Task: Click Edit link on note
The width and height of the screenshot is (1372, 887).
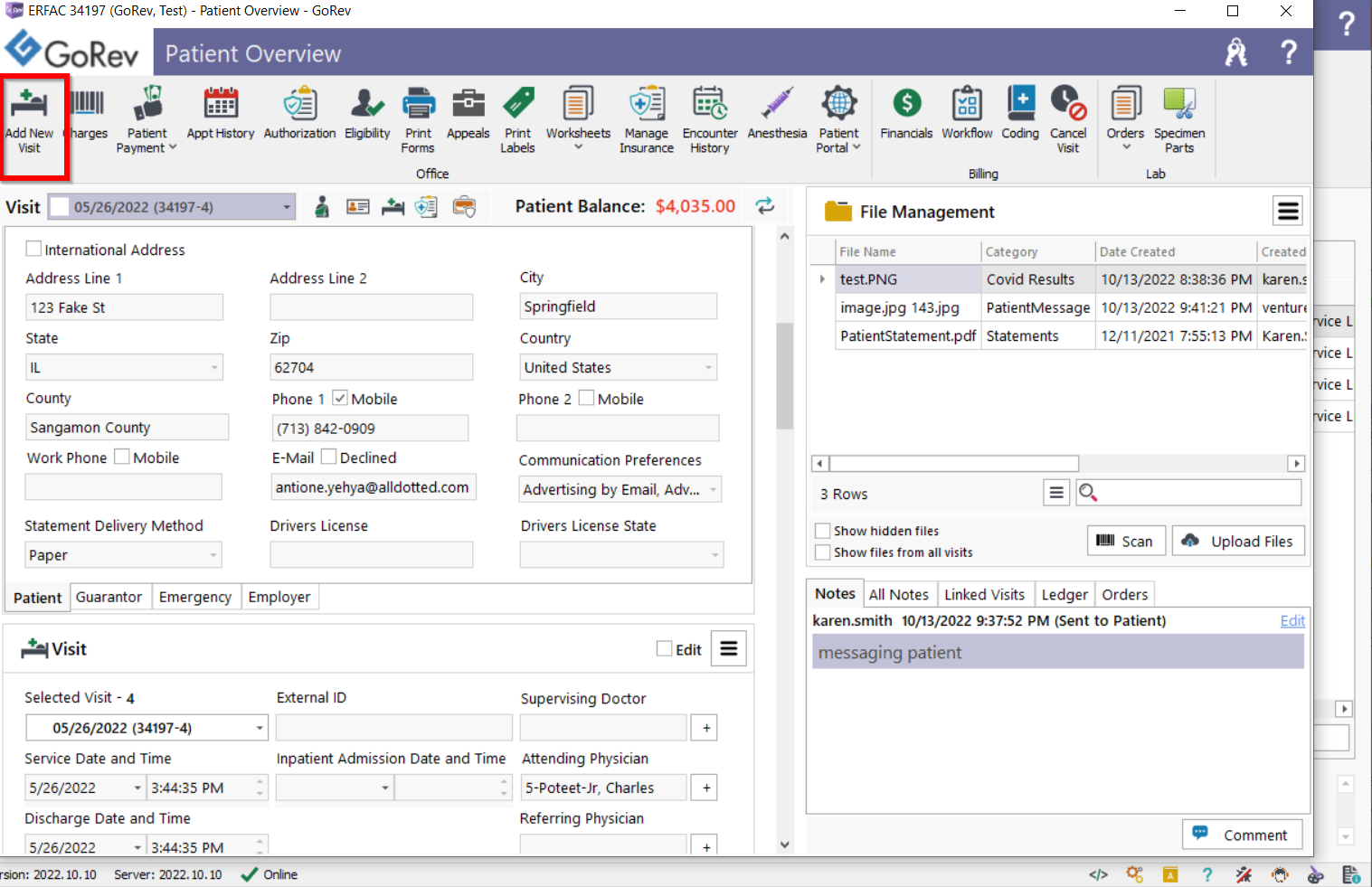Action: coord(1292,620)
